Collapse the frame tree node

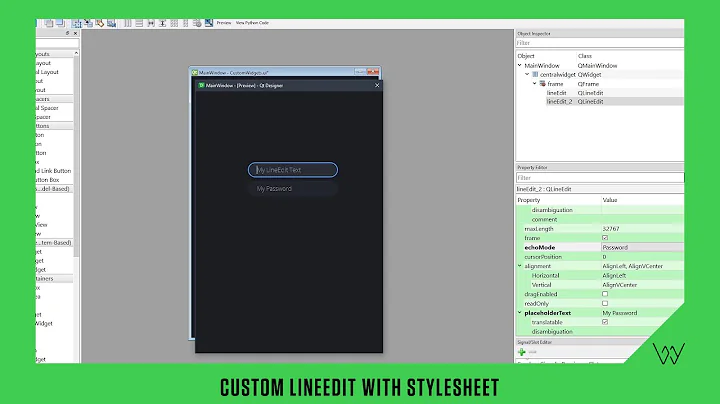[x=534, y=84]
